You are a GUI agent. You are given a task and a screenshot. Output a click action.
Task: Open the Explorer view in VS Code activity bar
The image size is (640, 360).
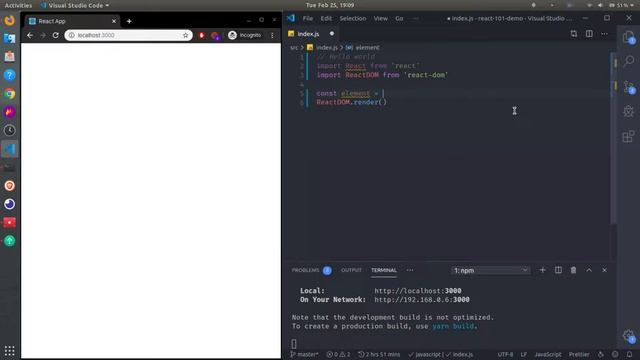[629, 38]
